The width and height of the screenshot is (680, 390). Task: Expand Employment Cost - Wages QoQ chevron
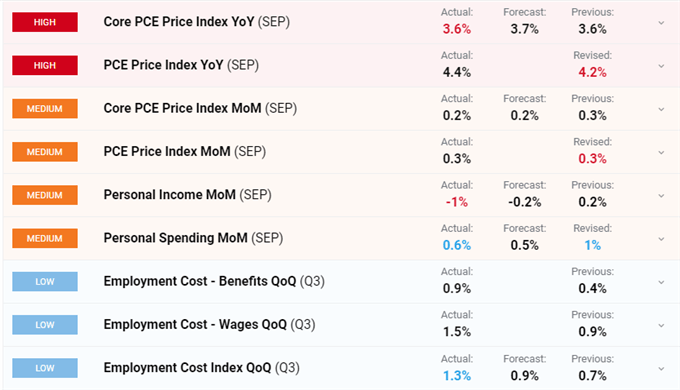(661, 325)
